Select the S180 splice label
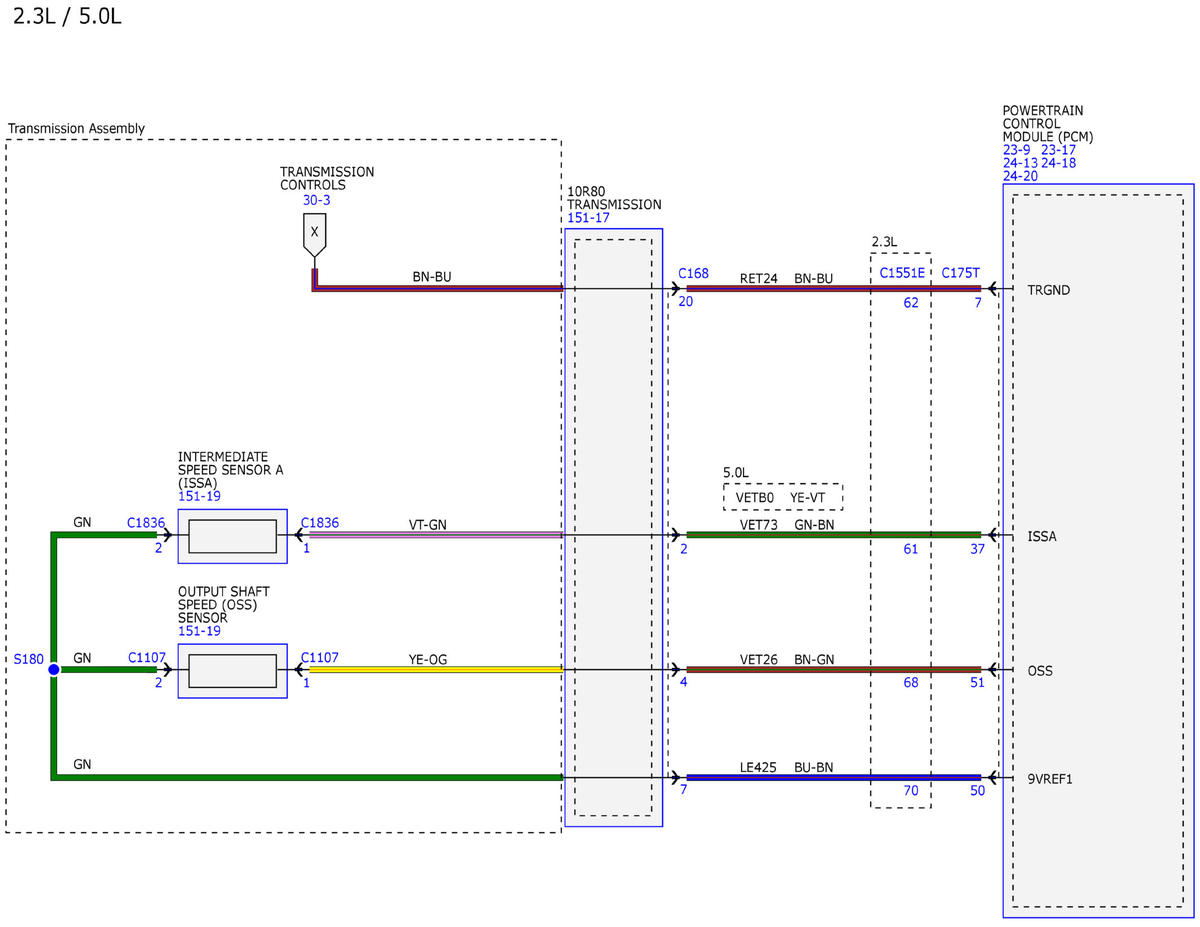1200x927 pixels. 28,660
